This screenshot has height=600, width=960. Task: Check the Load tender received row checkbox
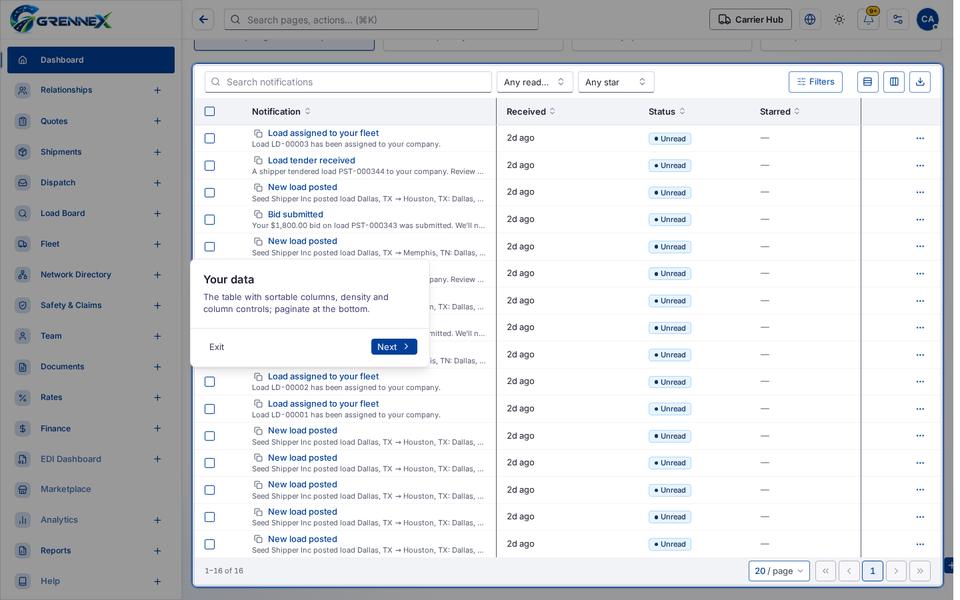pos(209,165)
